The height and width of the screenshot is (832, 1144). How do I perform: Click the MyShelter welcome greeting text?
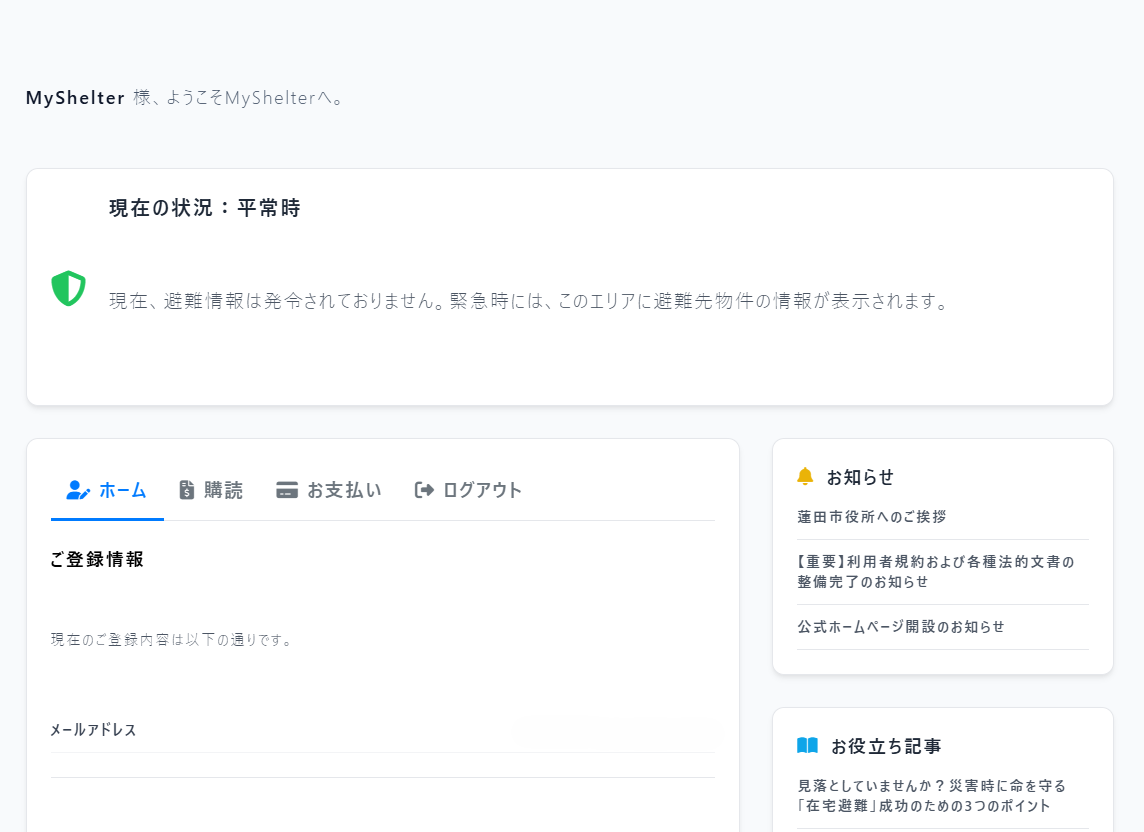point(185,98)
